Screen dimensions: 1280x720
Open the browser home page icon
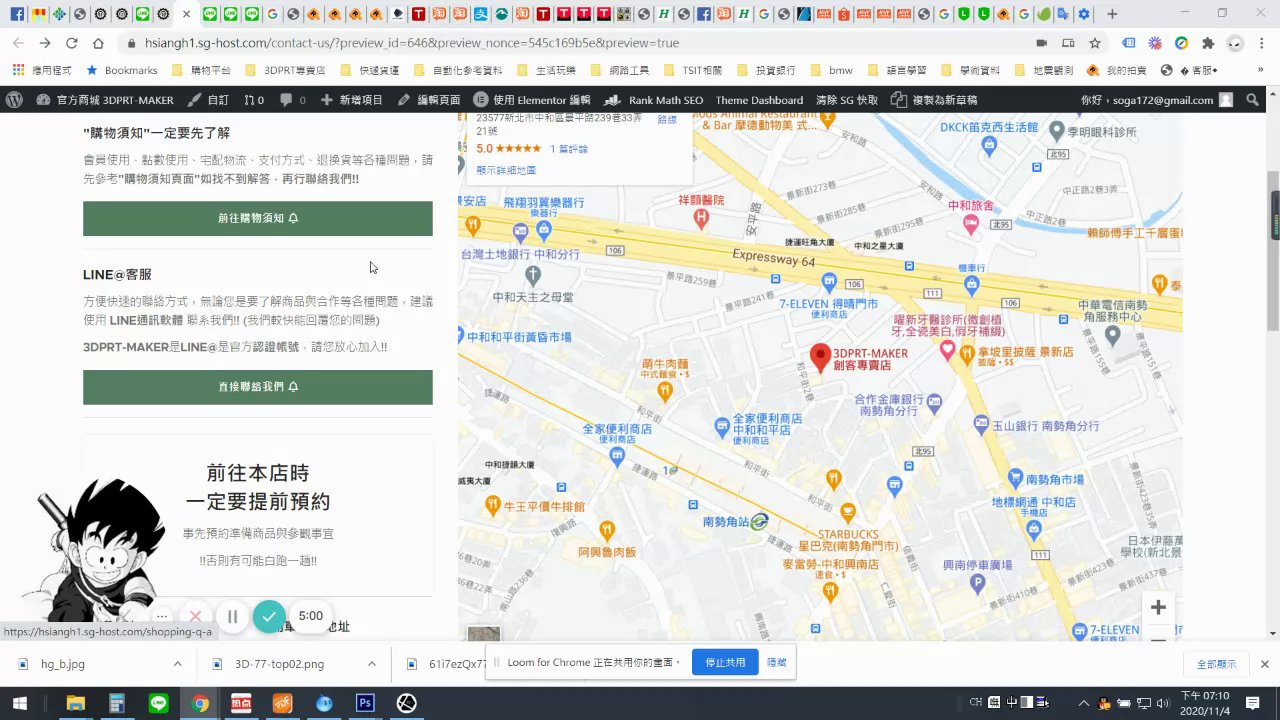pyautogui.click(x=98, y=43)
